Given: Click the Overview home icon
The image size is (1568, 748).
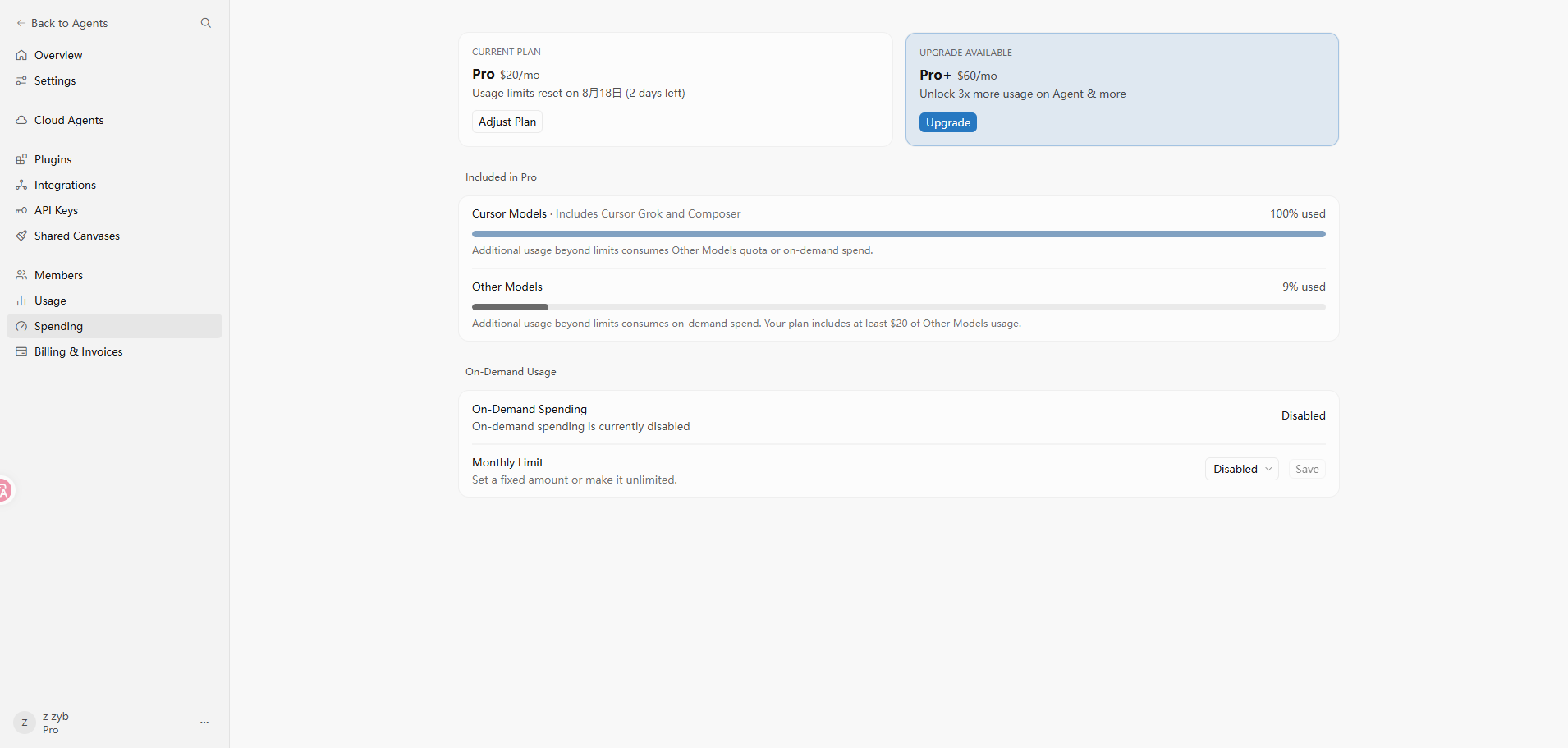Looking at the screenshot, I should tap(21, 55).
